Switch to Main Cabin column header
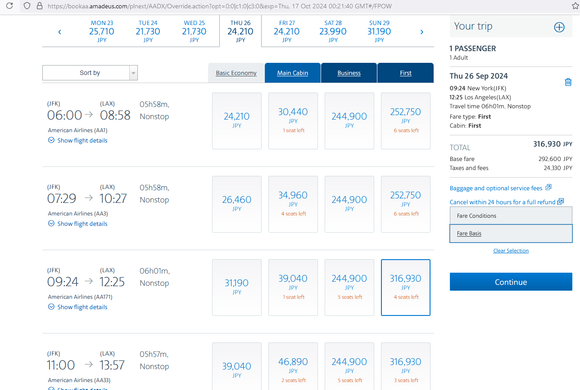This screenshot has width=580, height=390. pyautogui.click(x=293, y=73)
